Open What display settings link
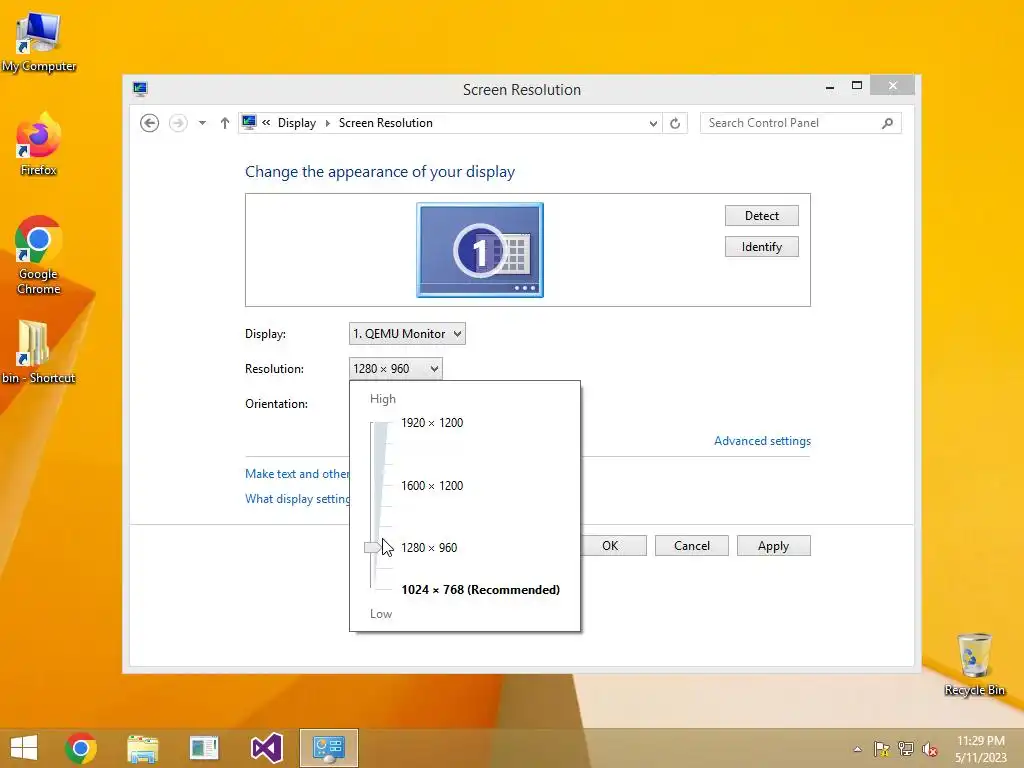Image resolution: width=1024 pixels, height=768 pixels. 297,499
